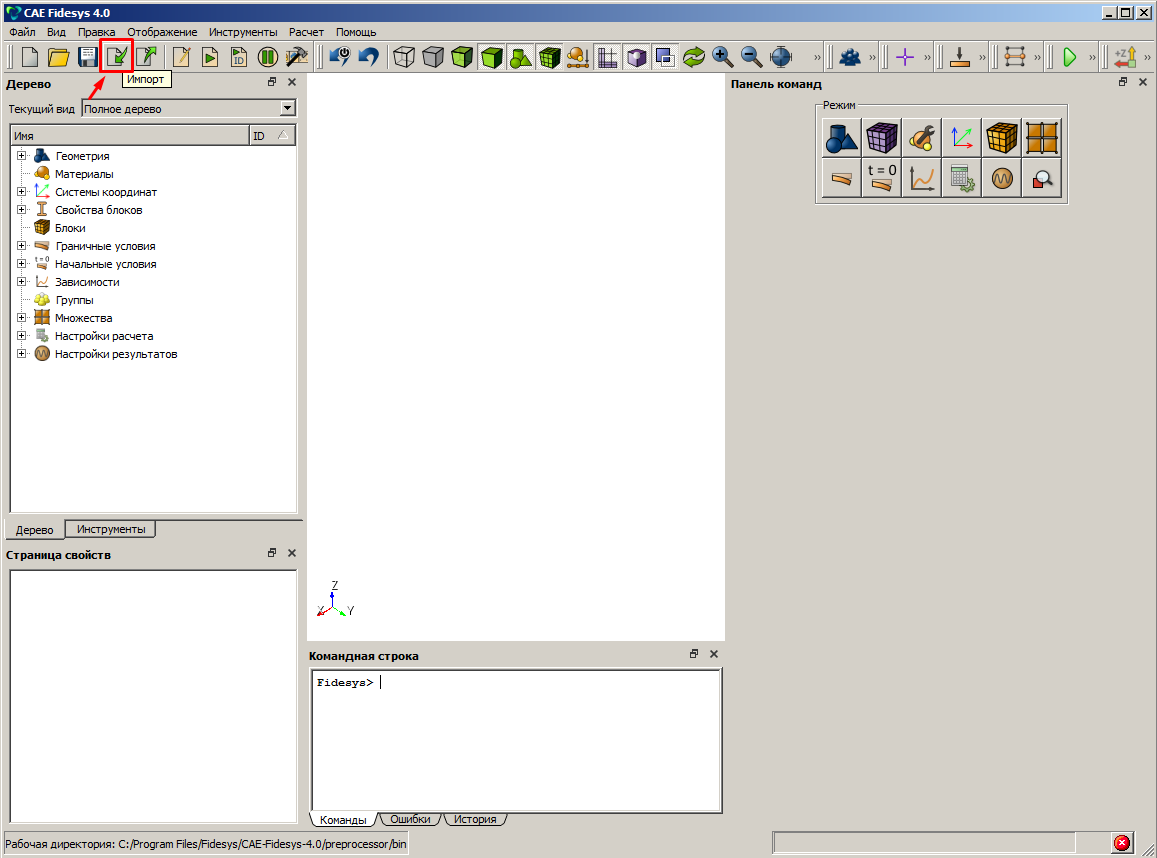Image resolution: width=1157 pixels, height=858 pixels.
Task: Click the red stop button in status bar
Action: coord(1122,843)
